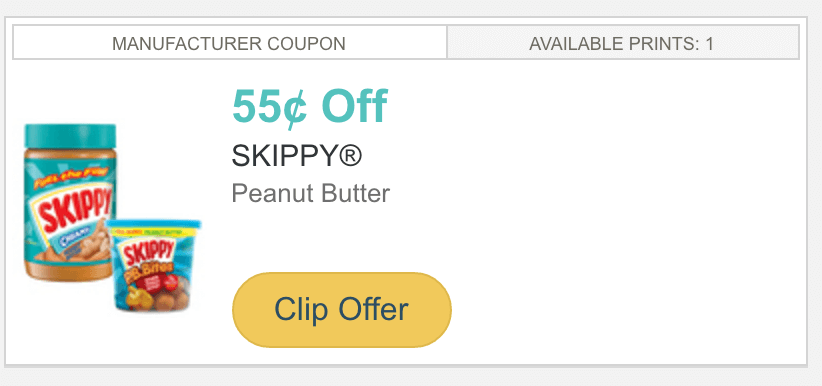Click the Clip Offer button
The width and height of the screenshot is (822, 386).
pyautogui.click(x=342, y=309)
